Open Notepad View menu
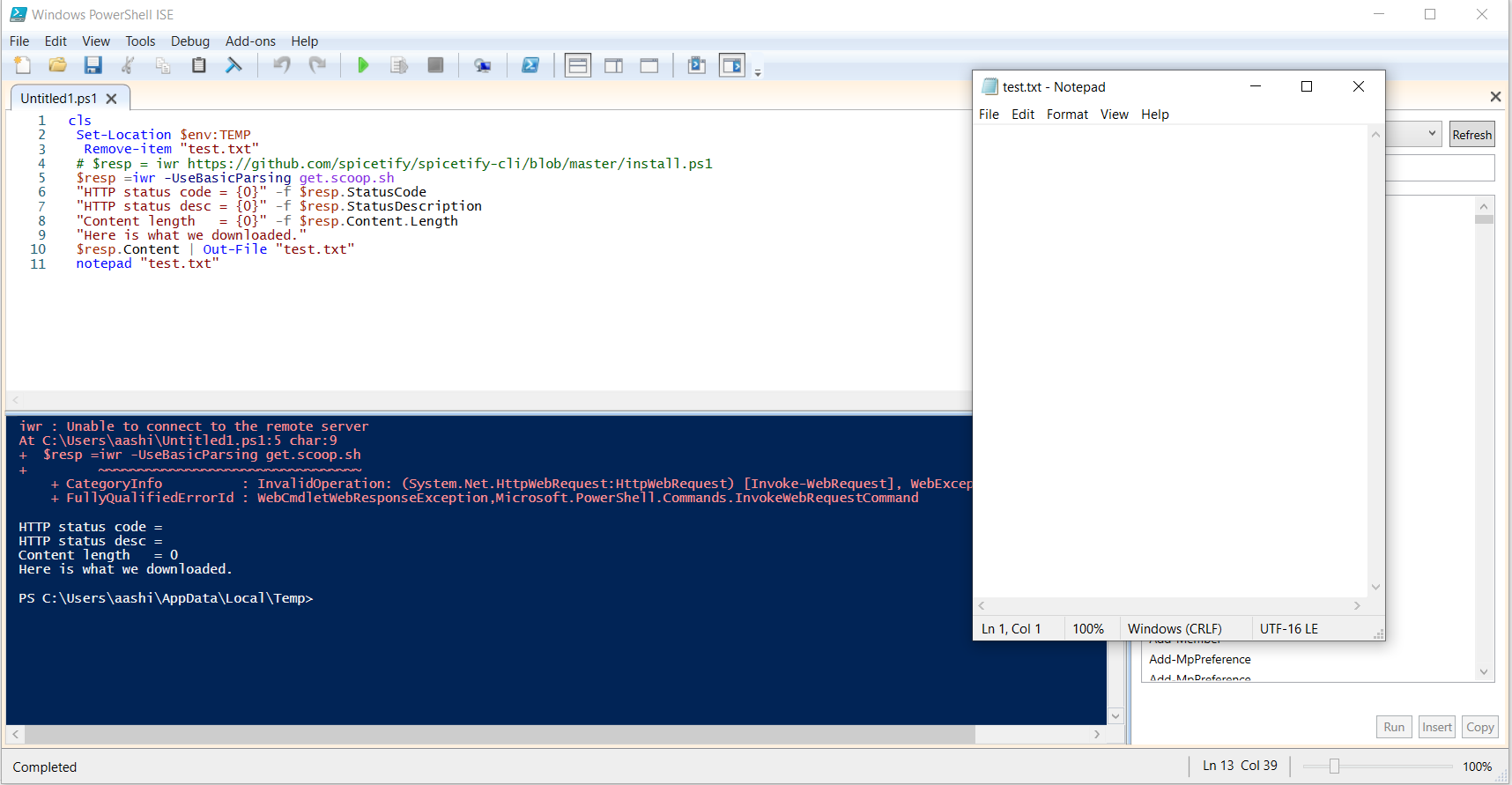 click(x=1115, y=115)
